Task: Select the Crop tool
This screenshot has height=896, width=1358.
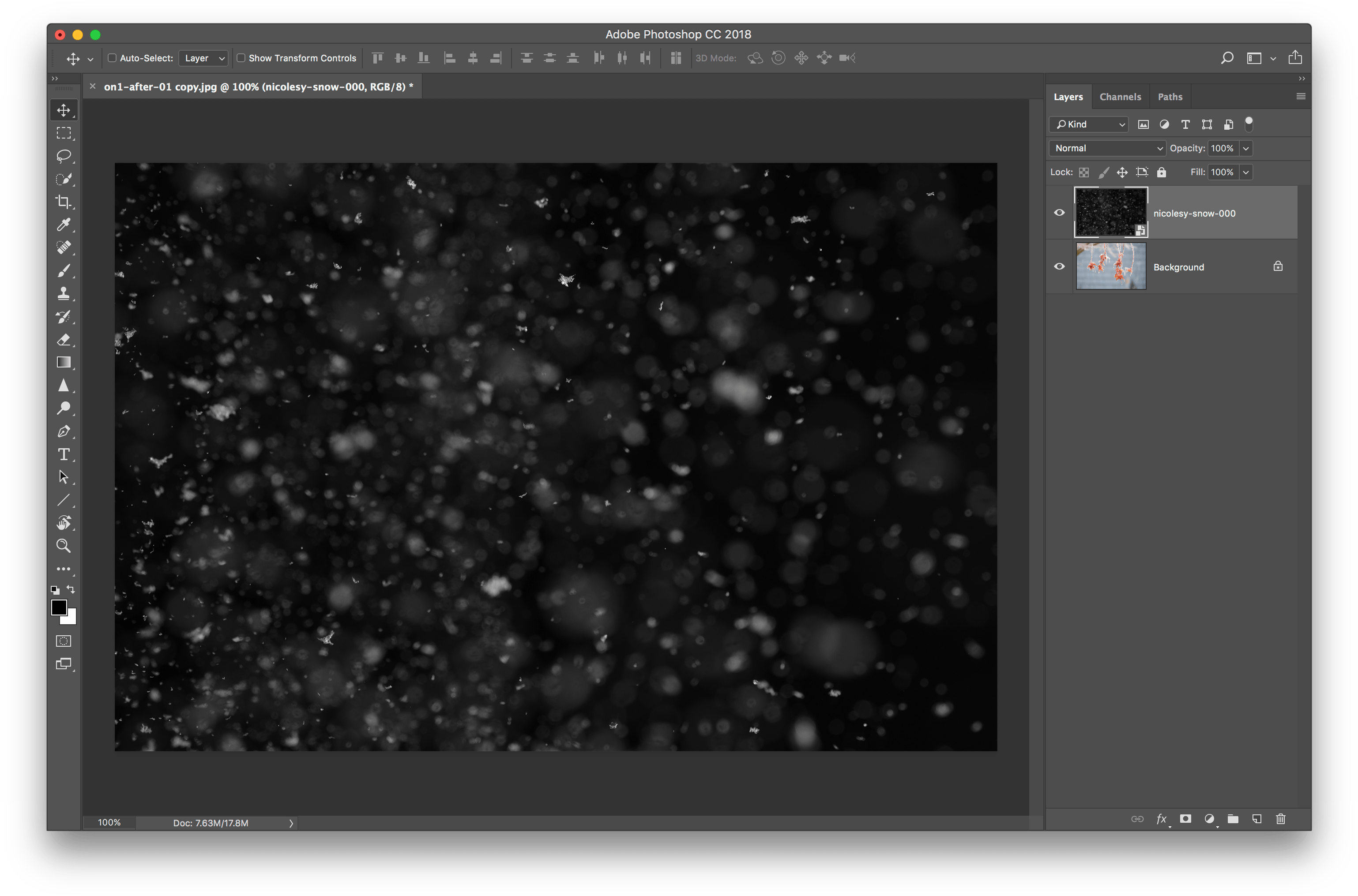Action: point(64,202)
